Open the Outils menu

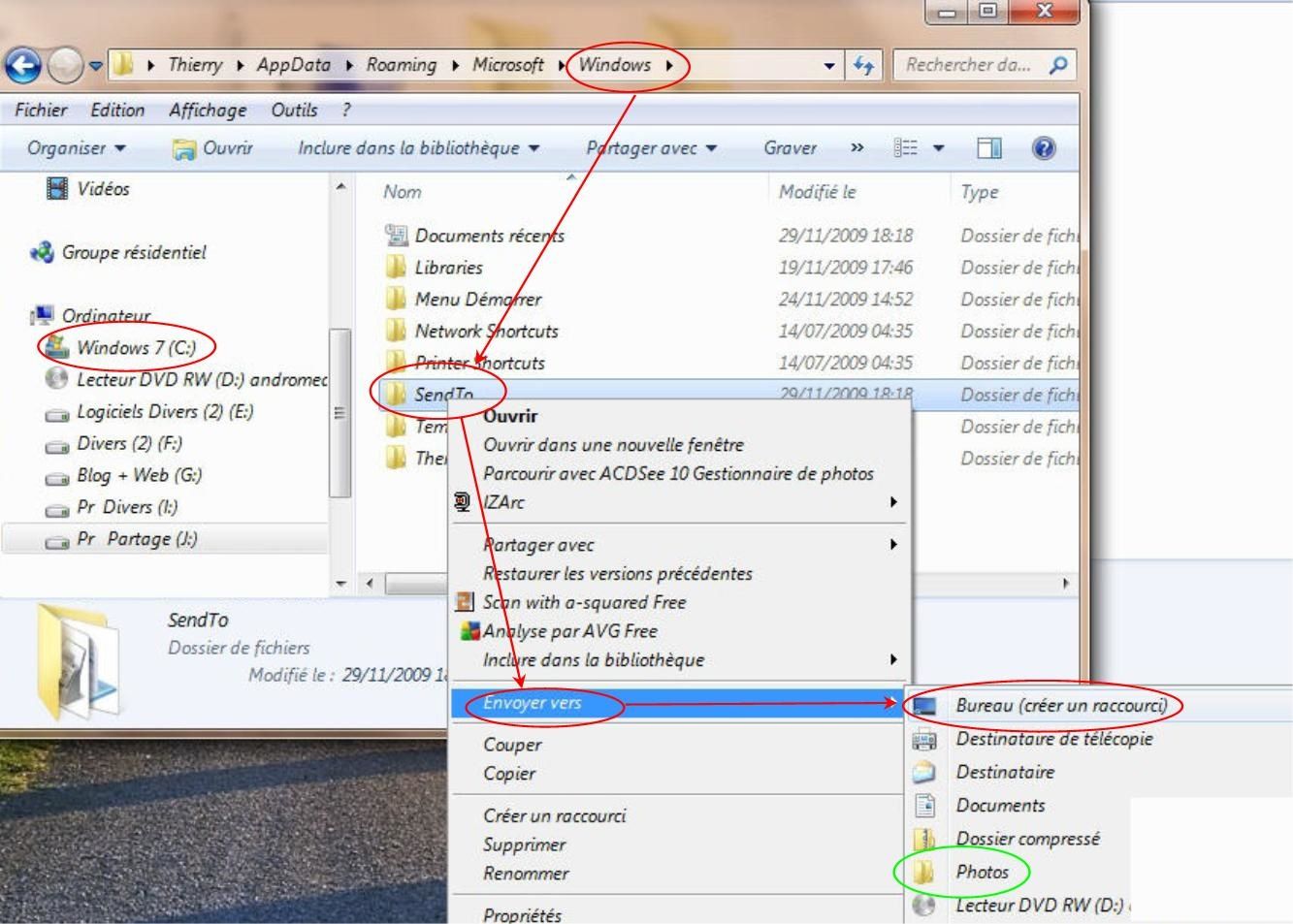point(294,110)
